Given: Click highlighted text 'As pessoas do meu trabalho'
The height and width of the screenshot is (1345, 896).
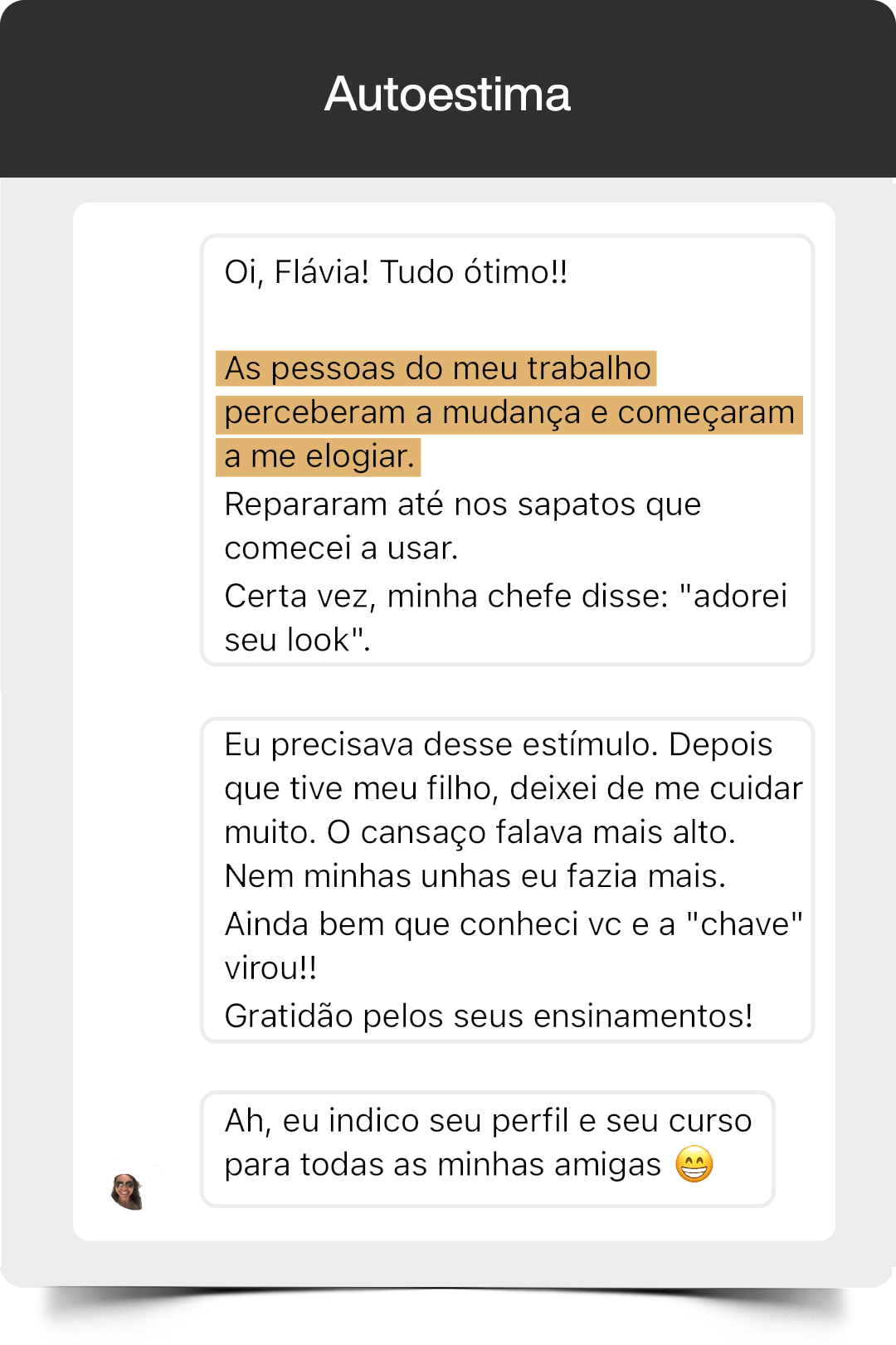Looking at the screenshot, I should click(x=437, y=368).
